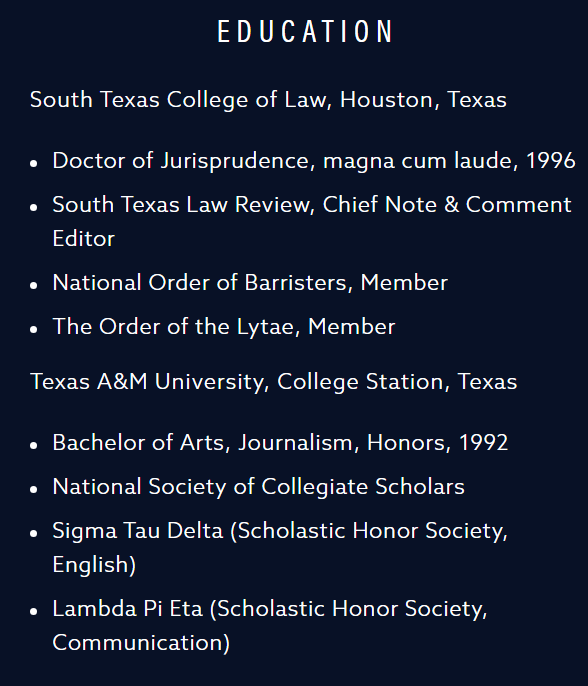Click Sigma Tau Delta list item
The image size is (588, 686).
pyautogui.click(x=280, y=547)
